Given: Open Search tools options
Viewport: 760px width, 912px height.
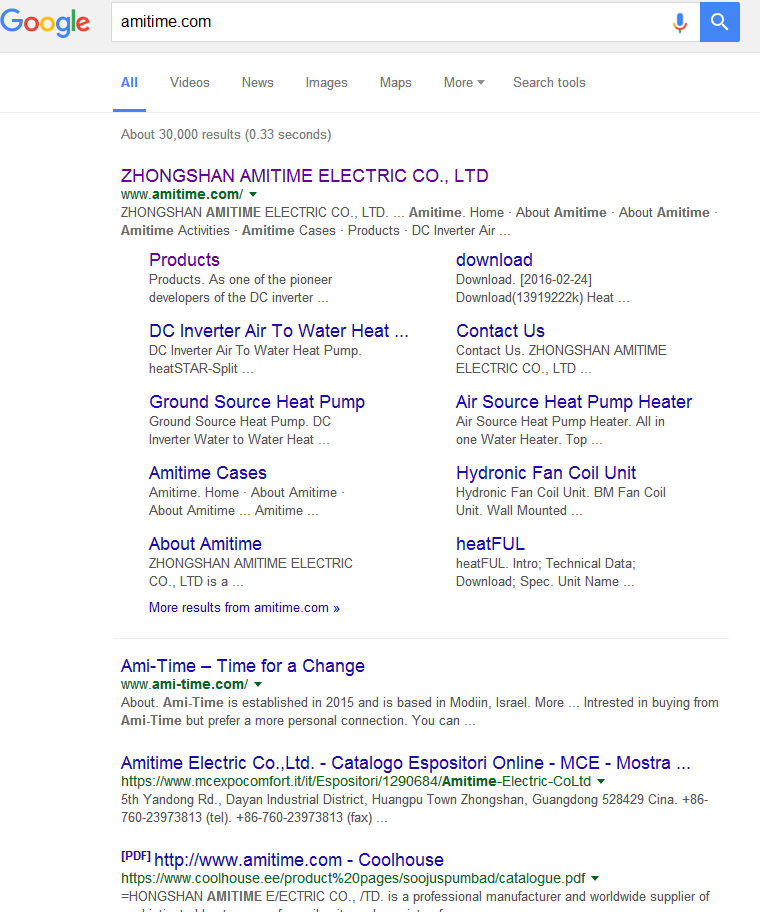Looking at the screenshot, I should 549,83.
